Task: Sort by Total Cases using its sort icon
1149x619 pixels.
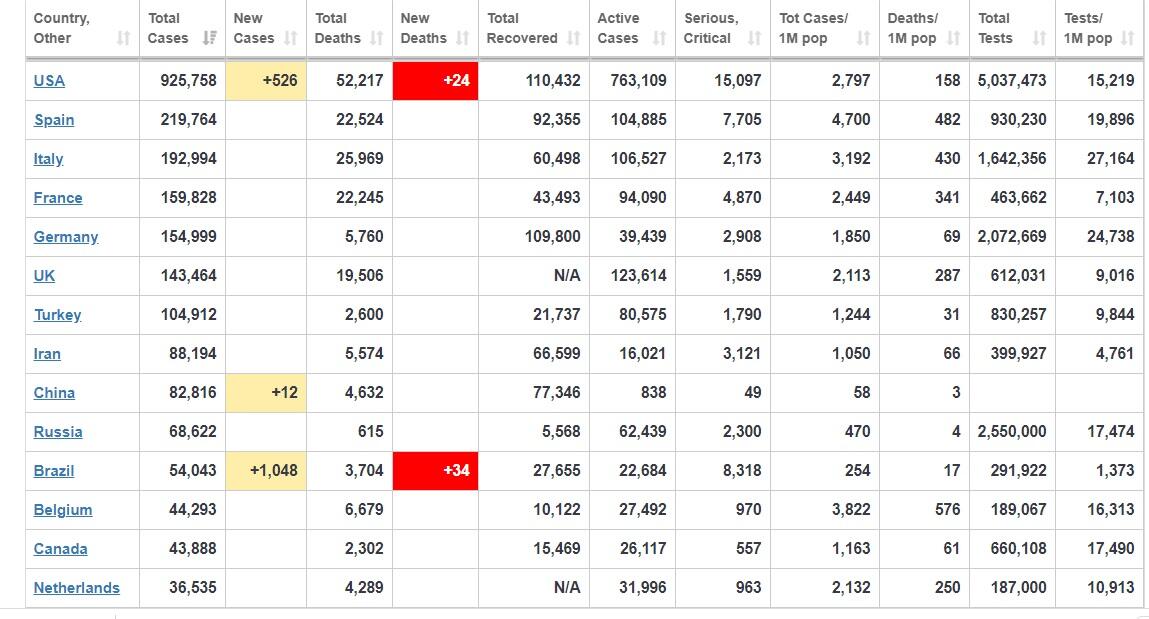Action: (210, 38)
